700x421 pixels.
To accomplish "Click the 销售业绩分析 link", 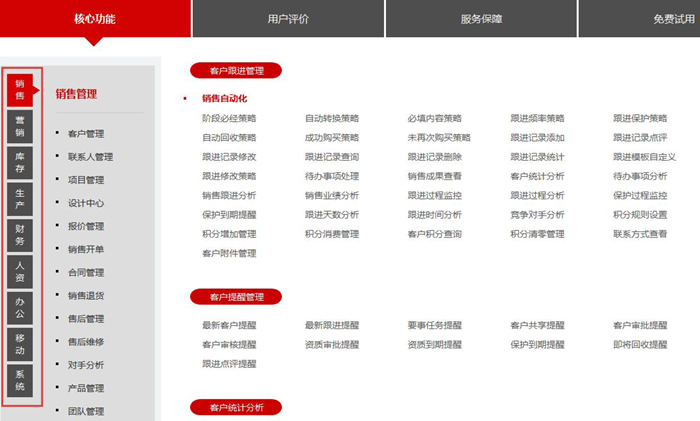I will coord(332,195).
